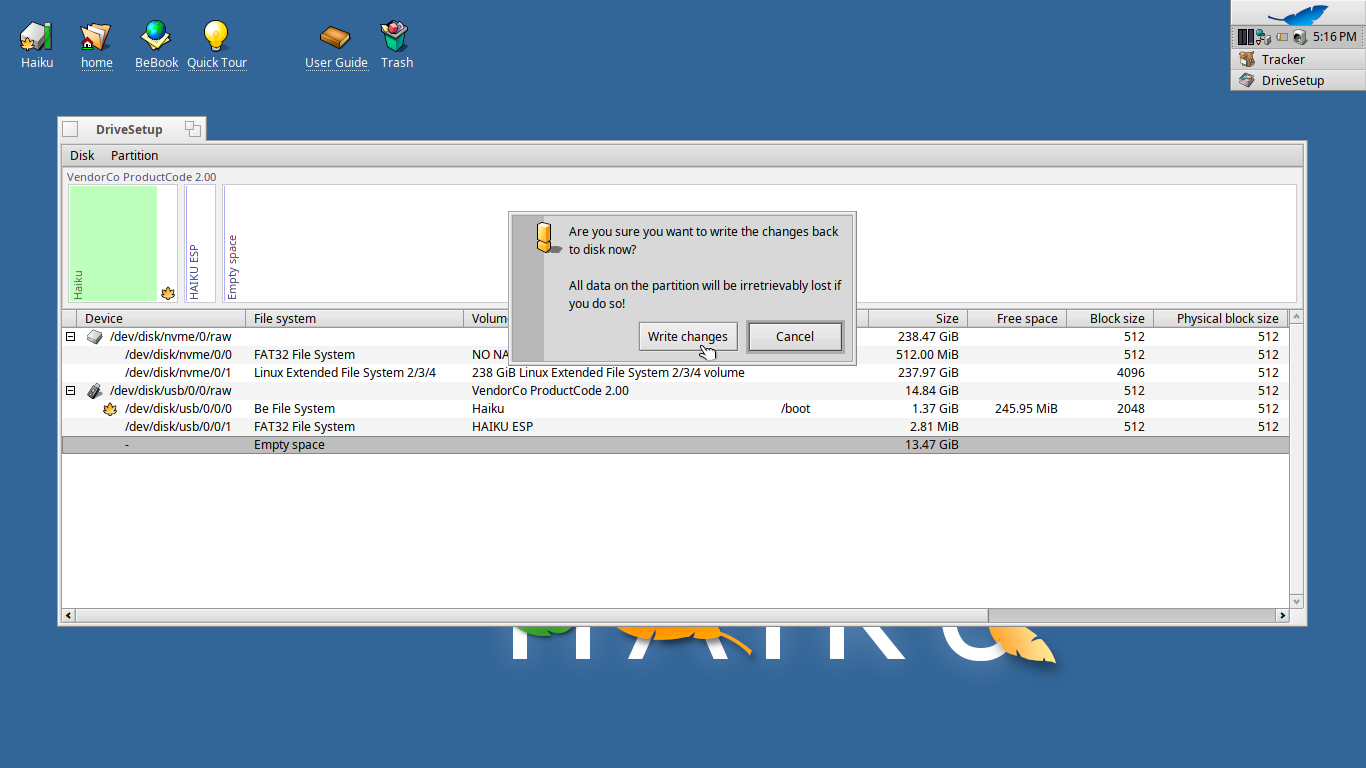Click the DriveSetup window zoom button
Viewport: 1366px width, 768px height.
click(193, 129)
